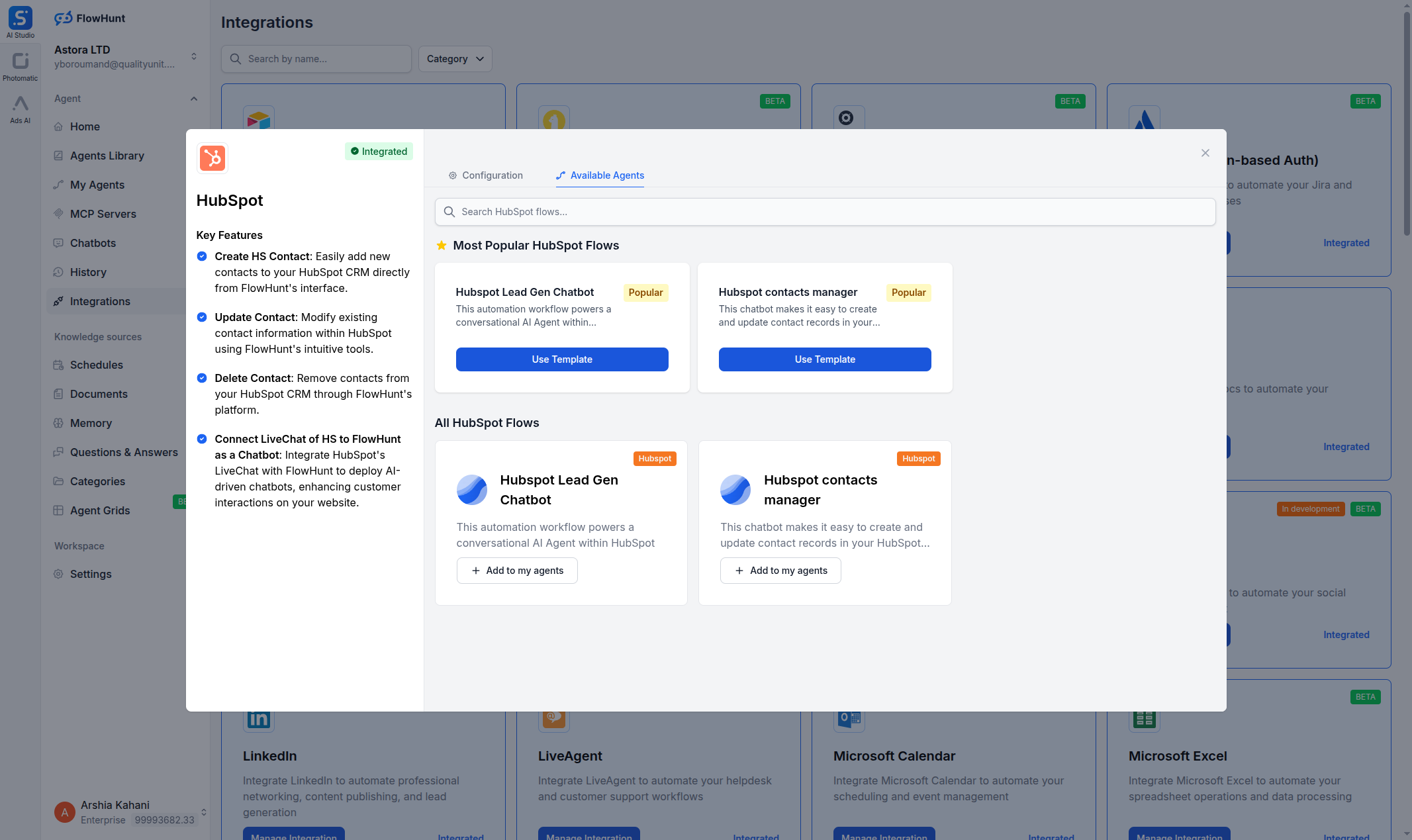1412x840 pixels.
Task: Select the Ads AI icon
Action: click(x=20, y=109)
